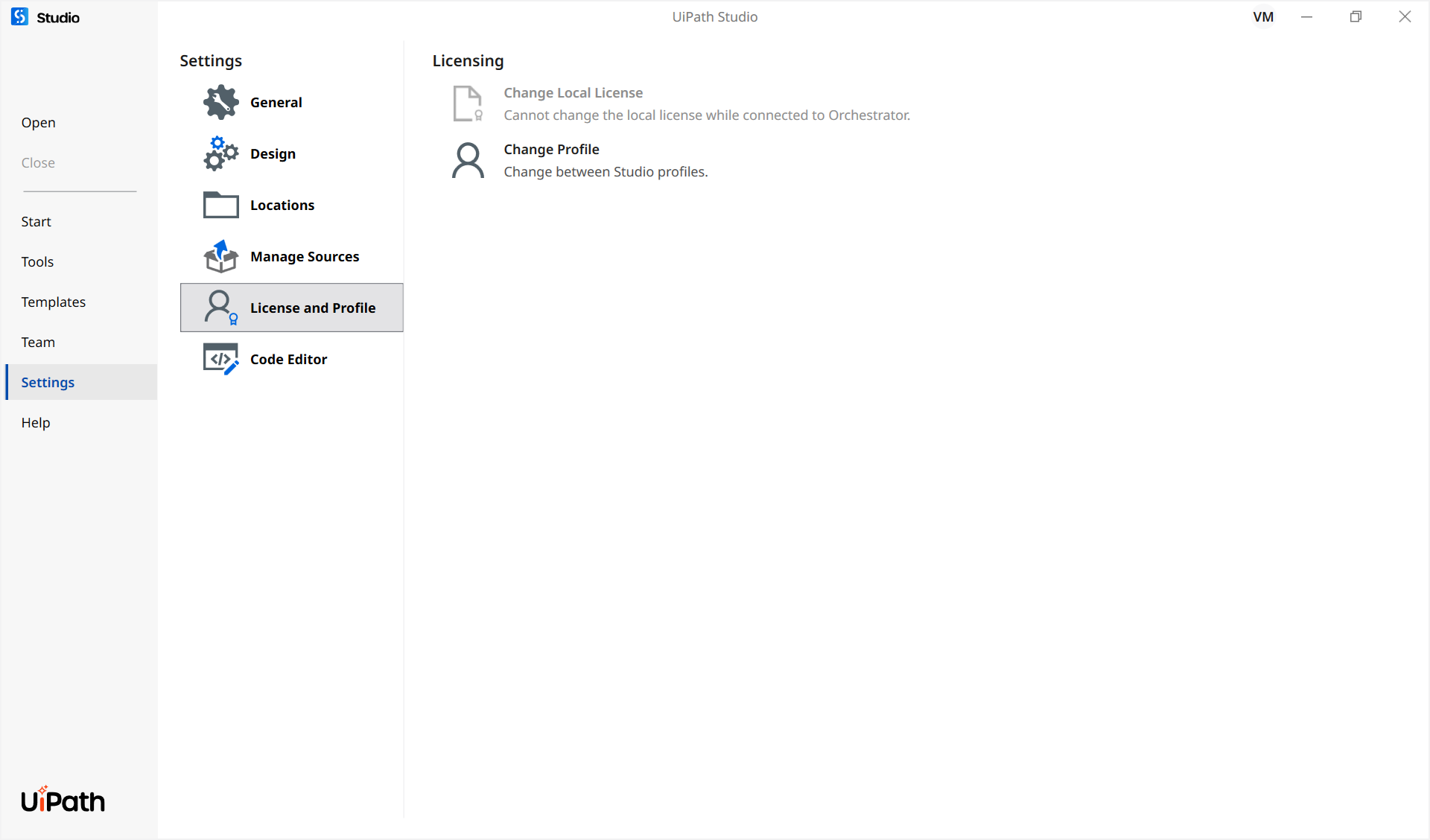
Task: Open the Start section in sidebar
Action: point(36,221)
